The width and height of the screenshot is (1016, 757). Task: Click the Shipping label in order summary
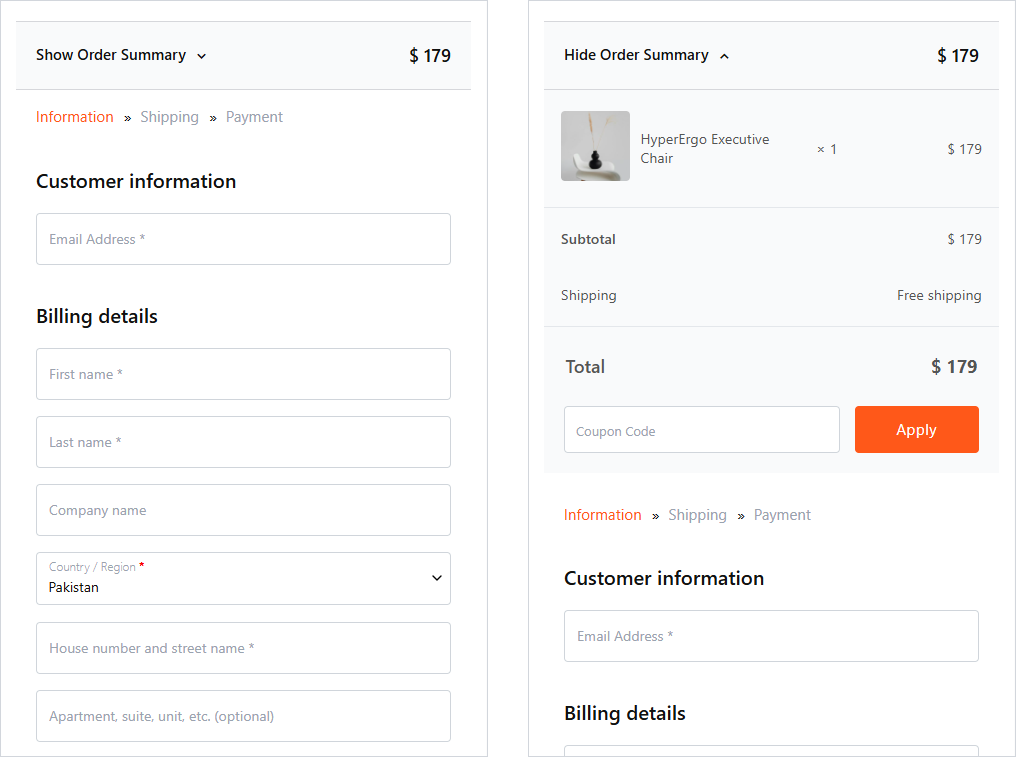pos(588,296)
